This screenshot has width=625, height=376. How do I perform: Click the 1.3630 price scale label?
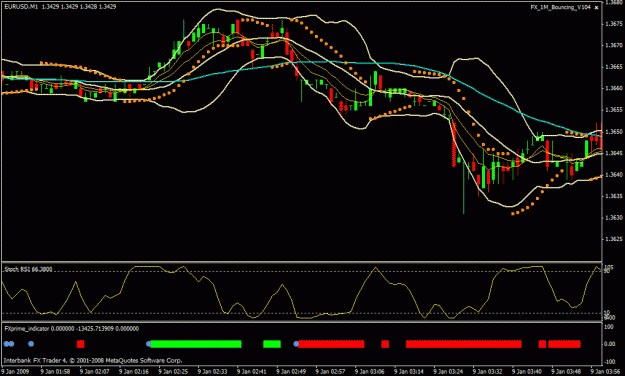click(x=614, y=218)
